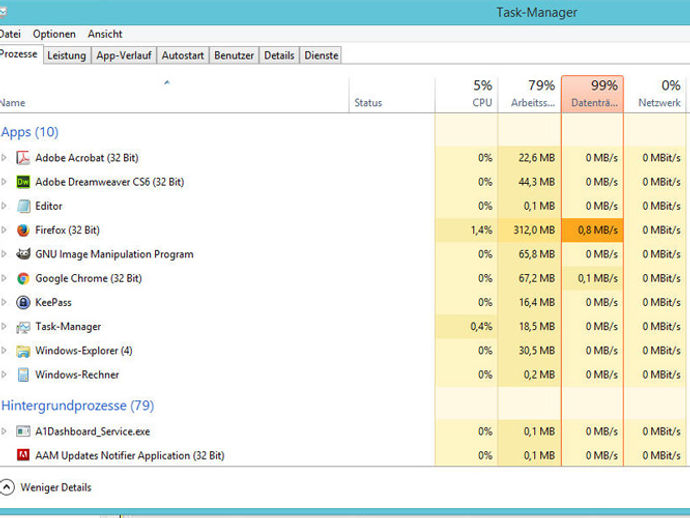690x518 pixels.
Task: Expand the Adobe Acrobat process group
Action: [4, 158]
